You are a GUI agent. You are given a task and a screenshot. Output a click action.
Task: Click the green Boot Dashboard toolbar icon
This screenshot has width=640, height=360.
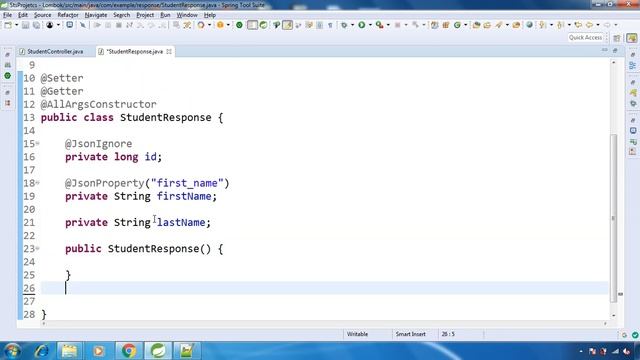(x=239, y=25)
